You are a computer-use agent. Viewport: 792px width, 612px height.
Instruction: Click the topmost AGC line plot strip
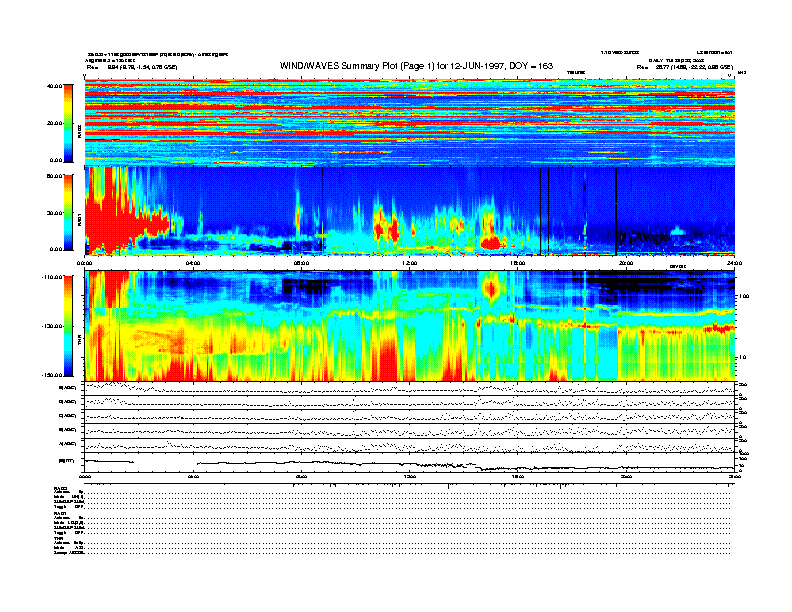click(410, 388)
